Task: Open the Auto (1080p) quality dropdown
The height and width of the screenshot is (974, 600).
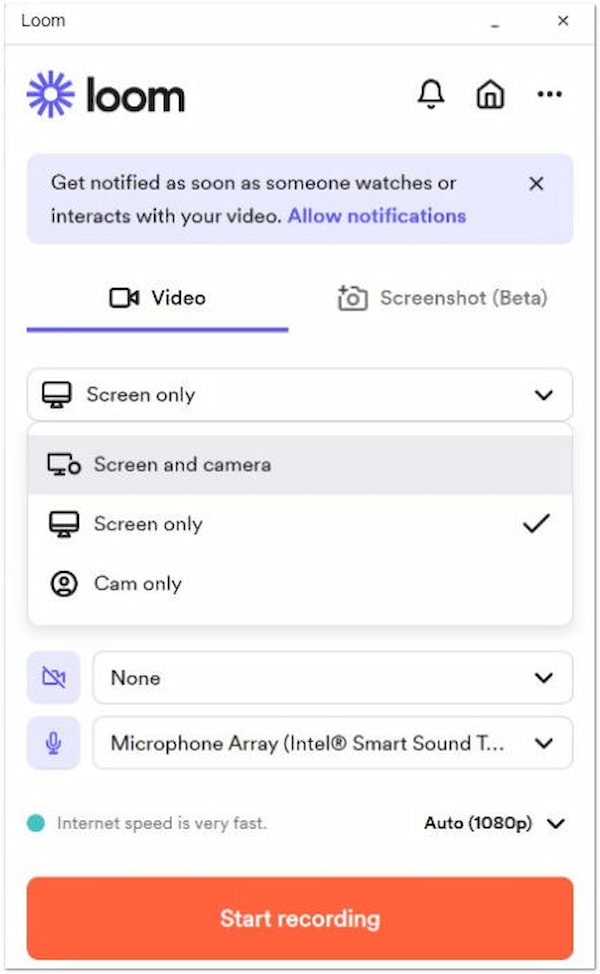Action: click(x=497, y=823)
